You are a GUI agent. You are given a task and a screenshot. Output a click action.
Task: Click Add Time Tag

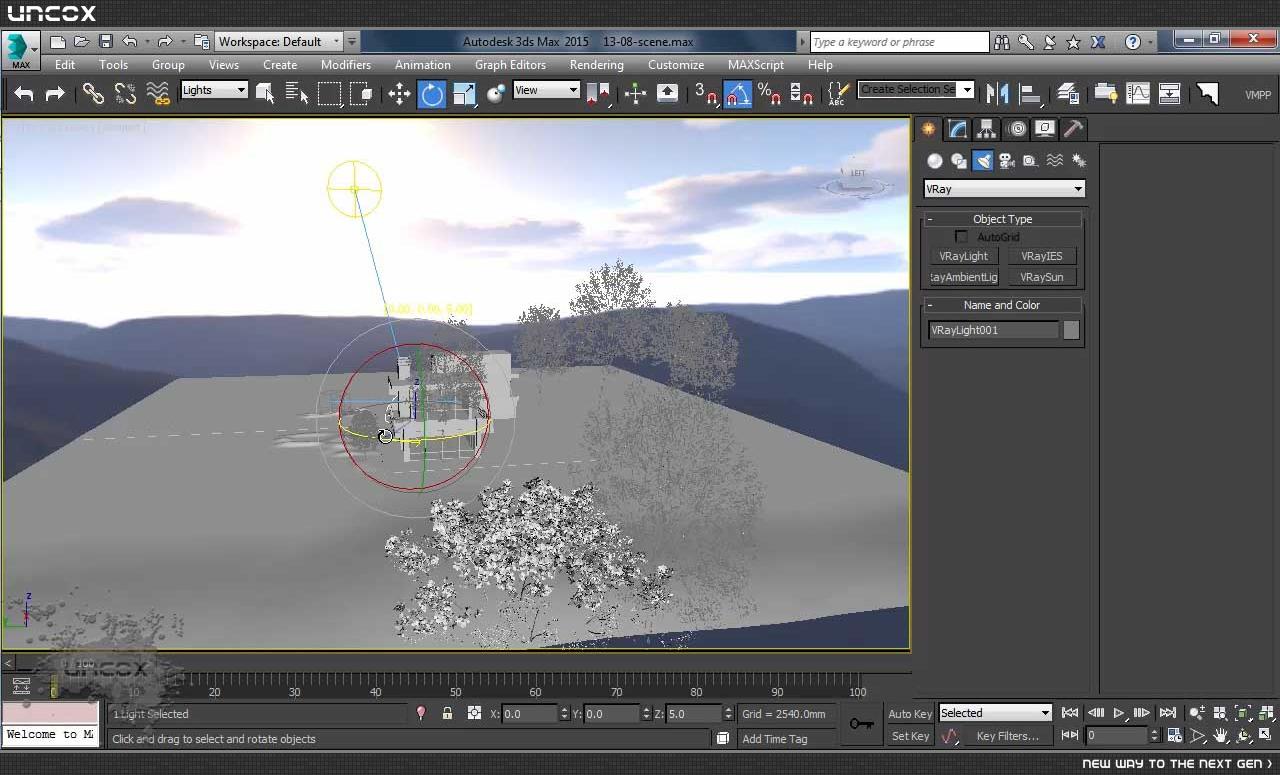(775, 739)
